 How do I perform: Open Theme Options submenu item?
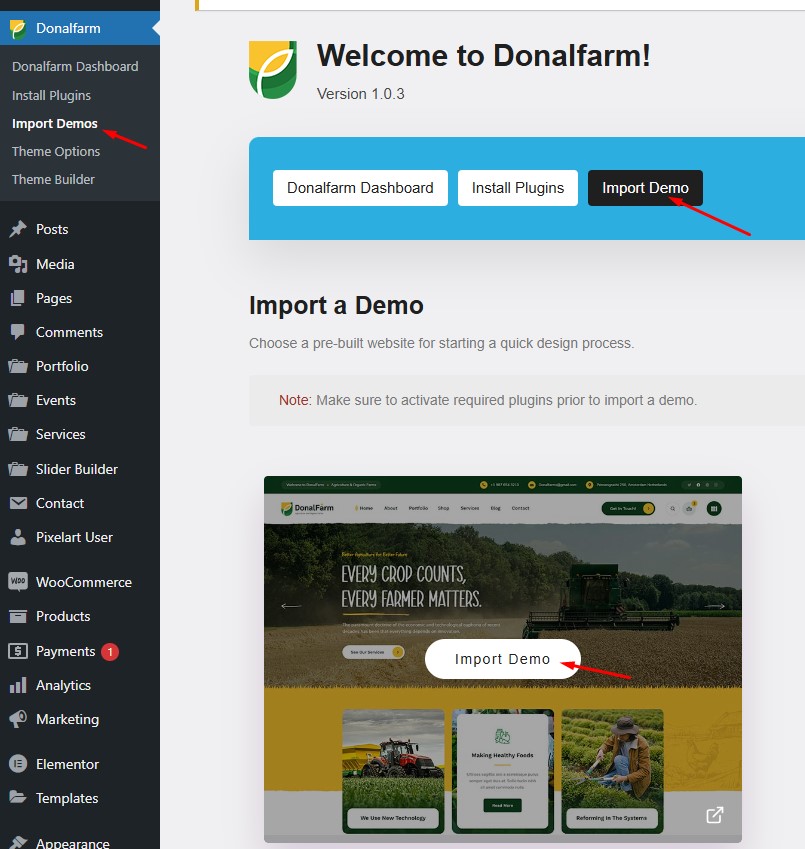pos(56,151)
